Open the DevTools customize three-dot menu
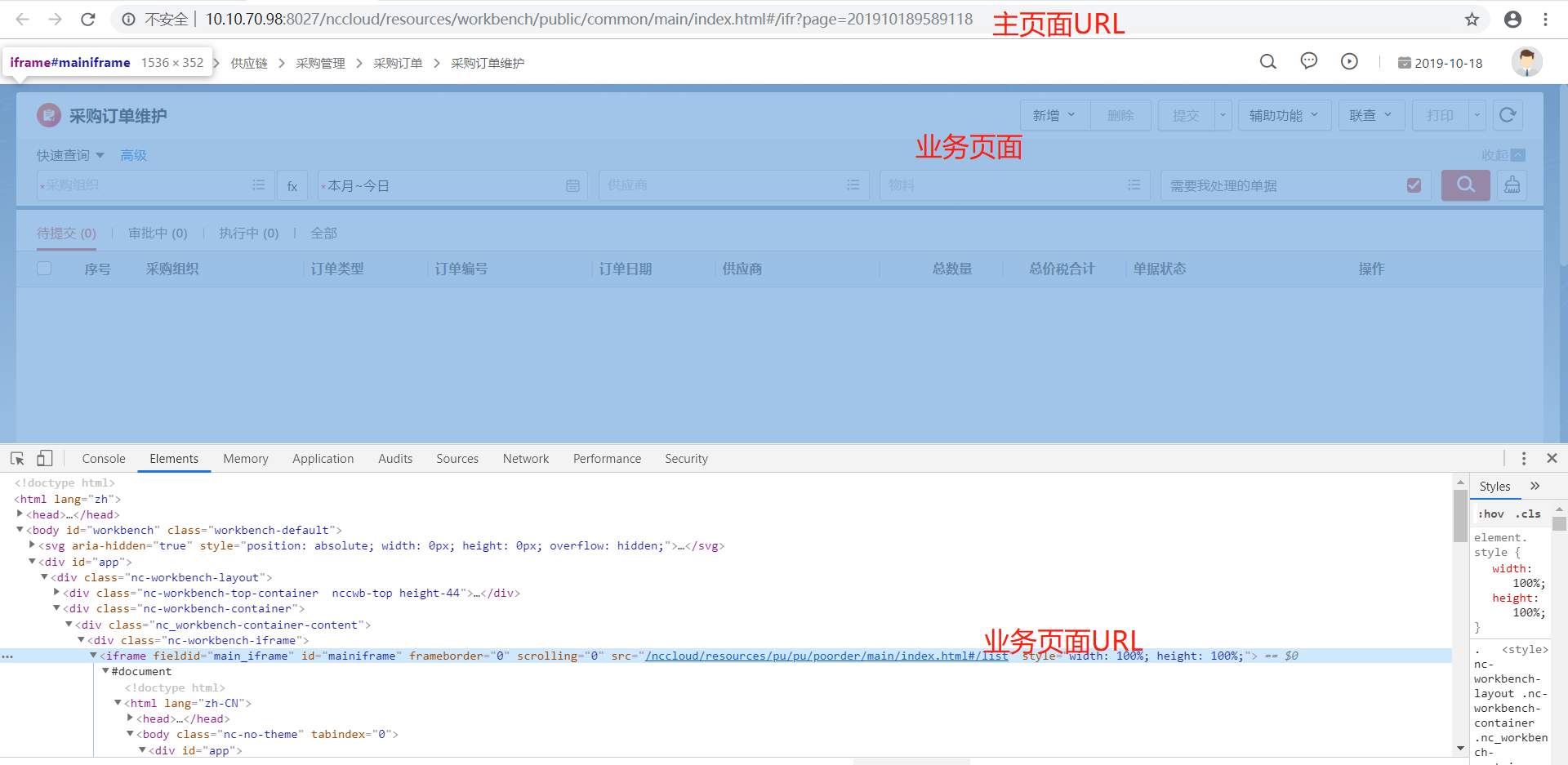 [1524, 459]
